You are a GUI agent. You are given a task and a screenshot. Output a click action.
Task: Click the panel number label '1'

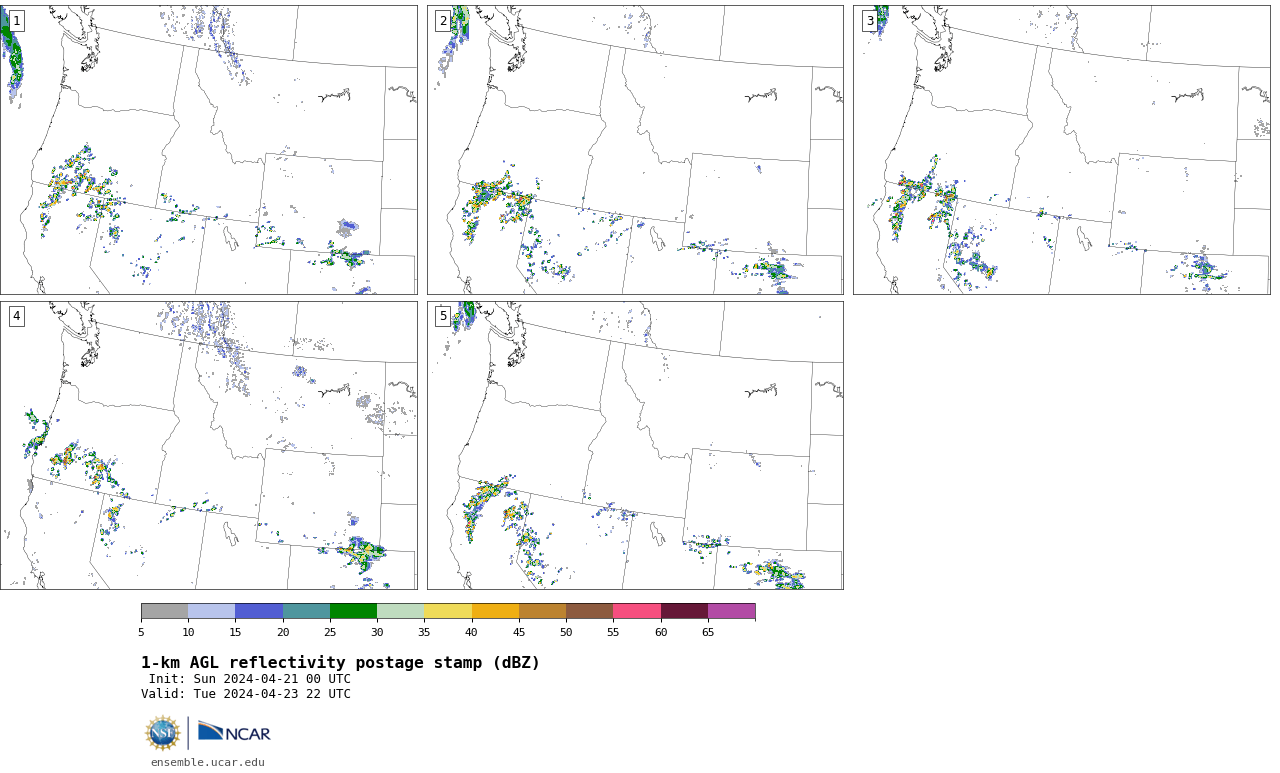tap(16, 21)
